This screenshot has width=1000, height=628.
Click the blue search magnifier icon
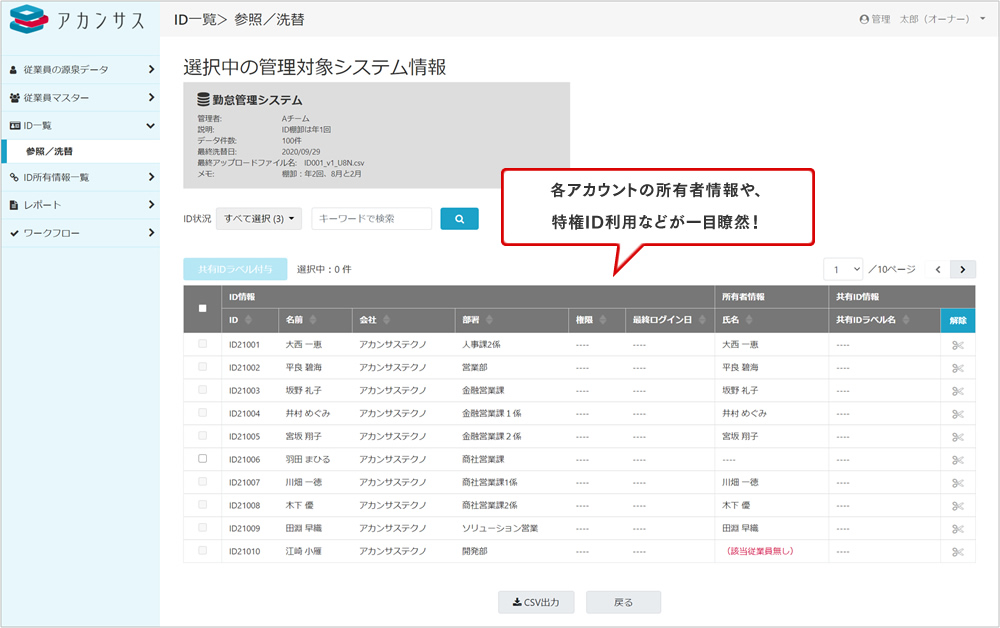(x=459, y=218)
